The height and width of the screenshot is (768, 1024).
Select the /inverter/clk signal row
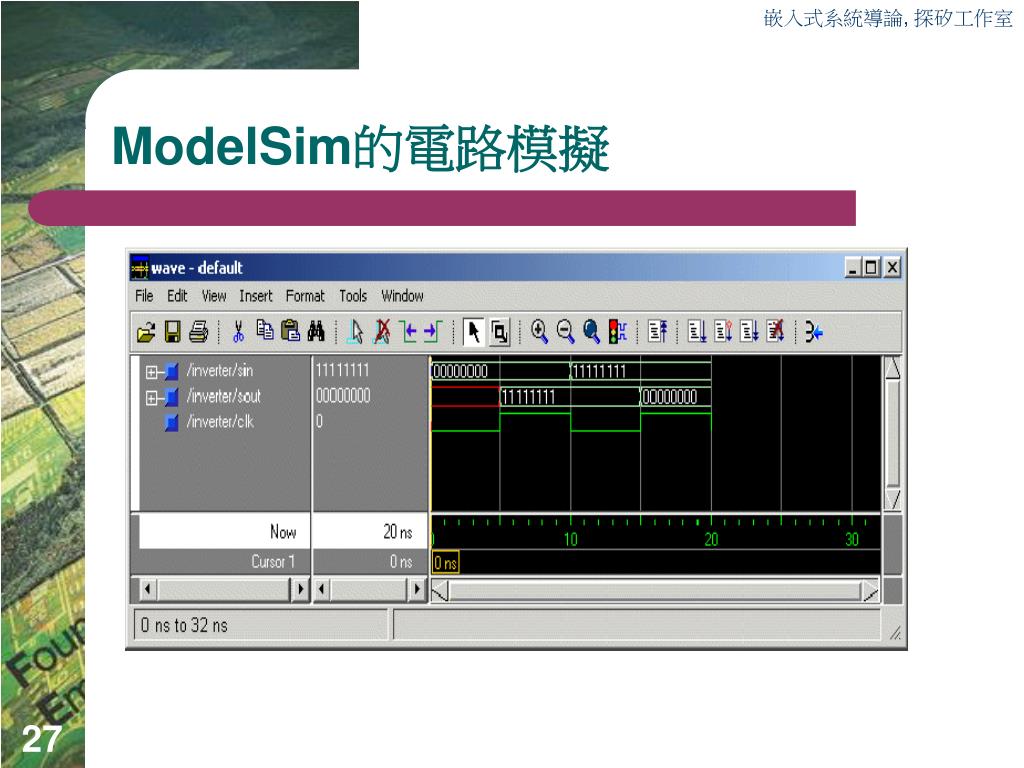[x=220, y=422]
